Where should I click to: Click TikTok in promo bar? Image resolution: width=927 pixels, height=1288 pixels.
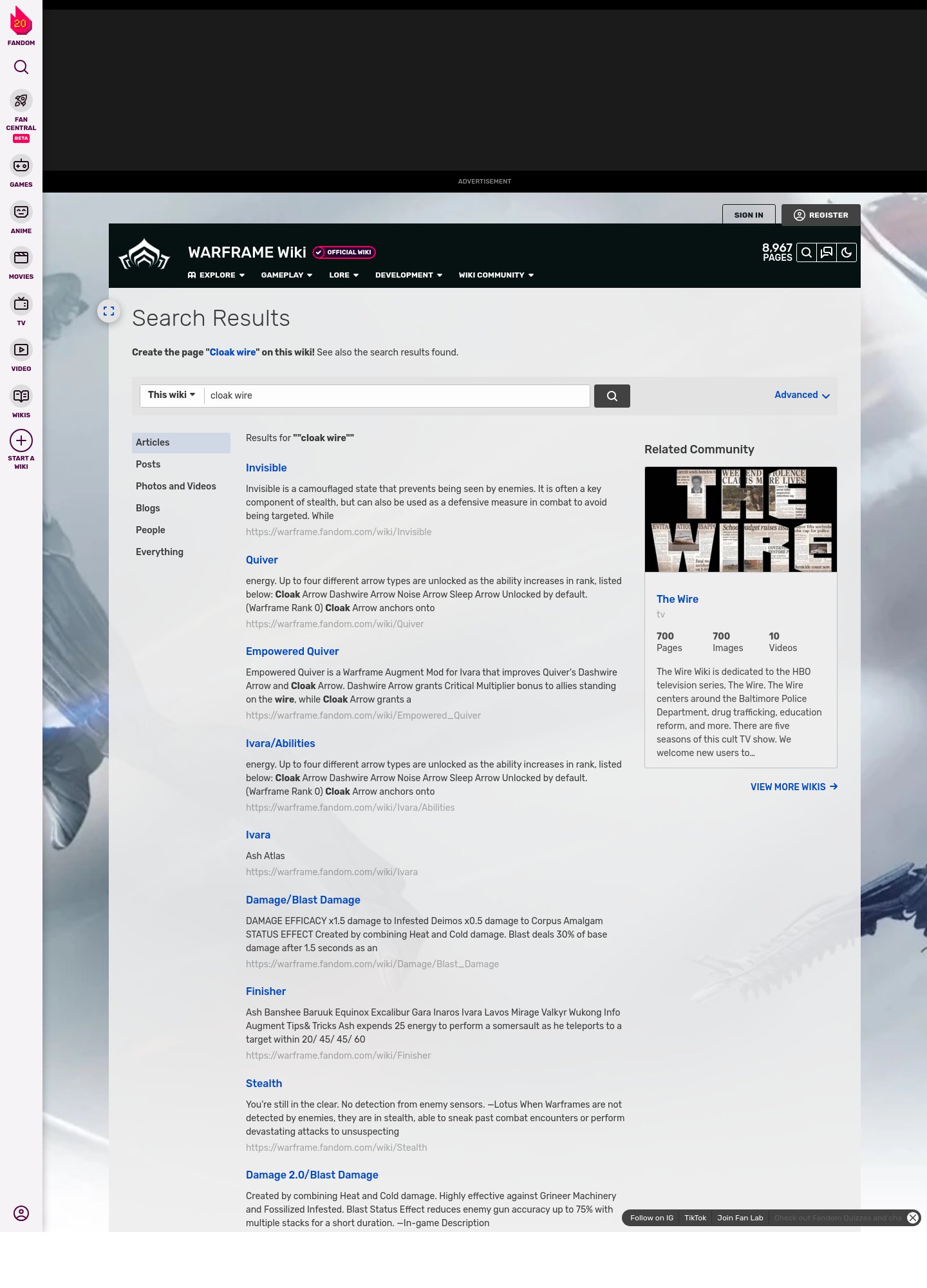click(695, 1218)
